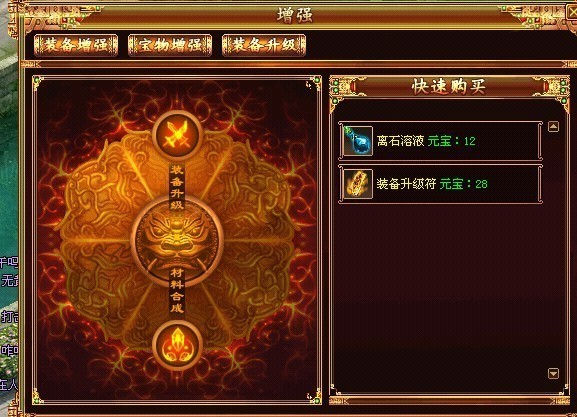The width and height of the screenshot is (577, 417).
Task: Click the up arrow in quick-buy list
Action: pos(553,127)
